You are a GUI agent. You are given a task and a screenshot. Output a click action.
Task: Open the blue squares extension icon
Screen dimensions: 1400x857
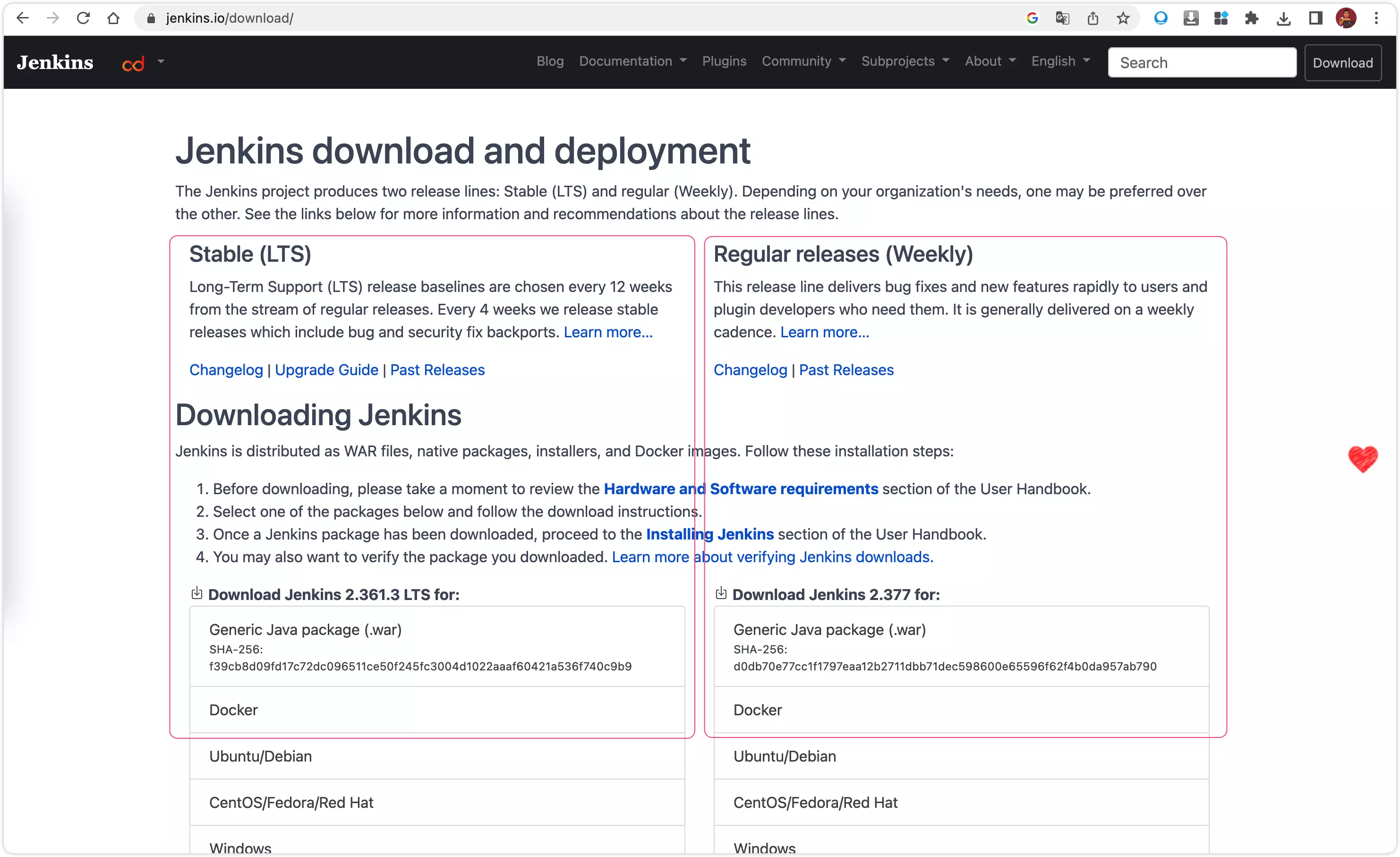coord(1221,18)
